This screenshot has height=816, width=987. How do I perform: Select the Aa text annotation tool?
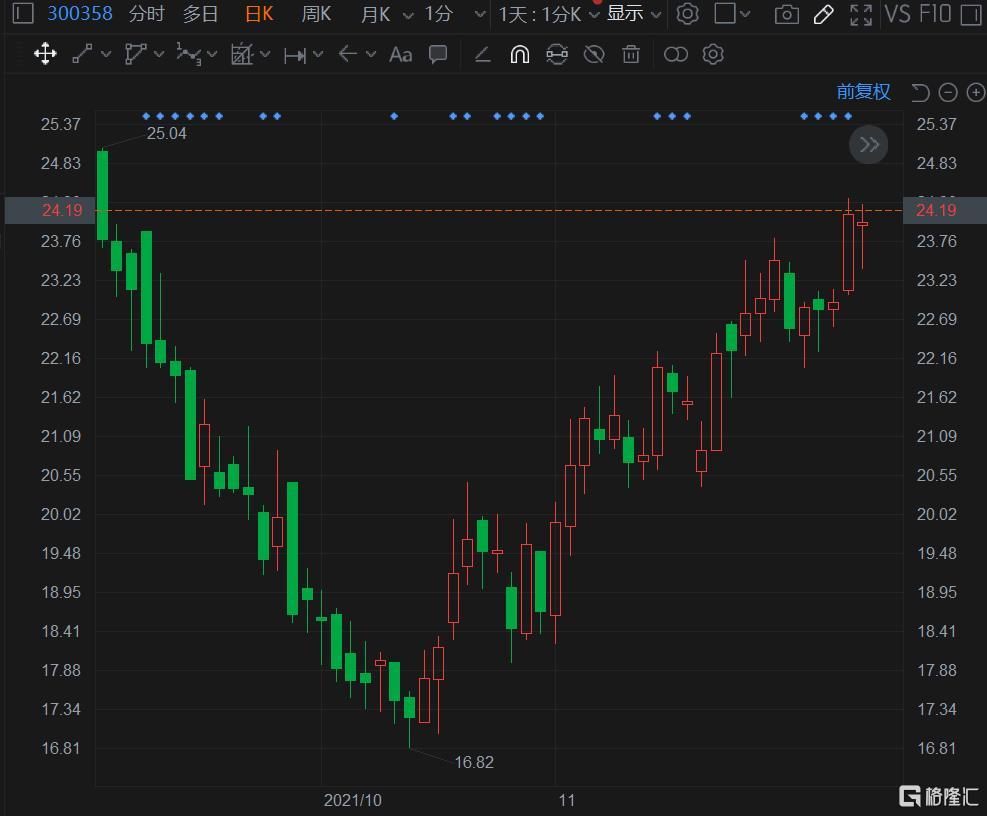point(400,55)
